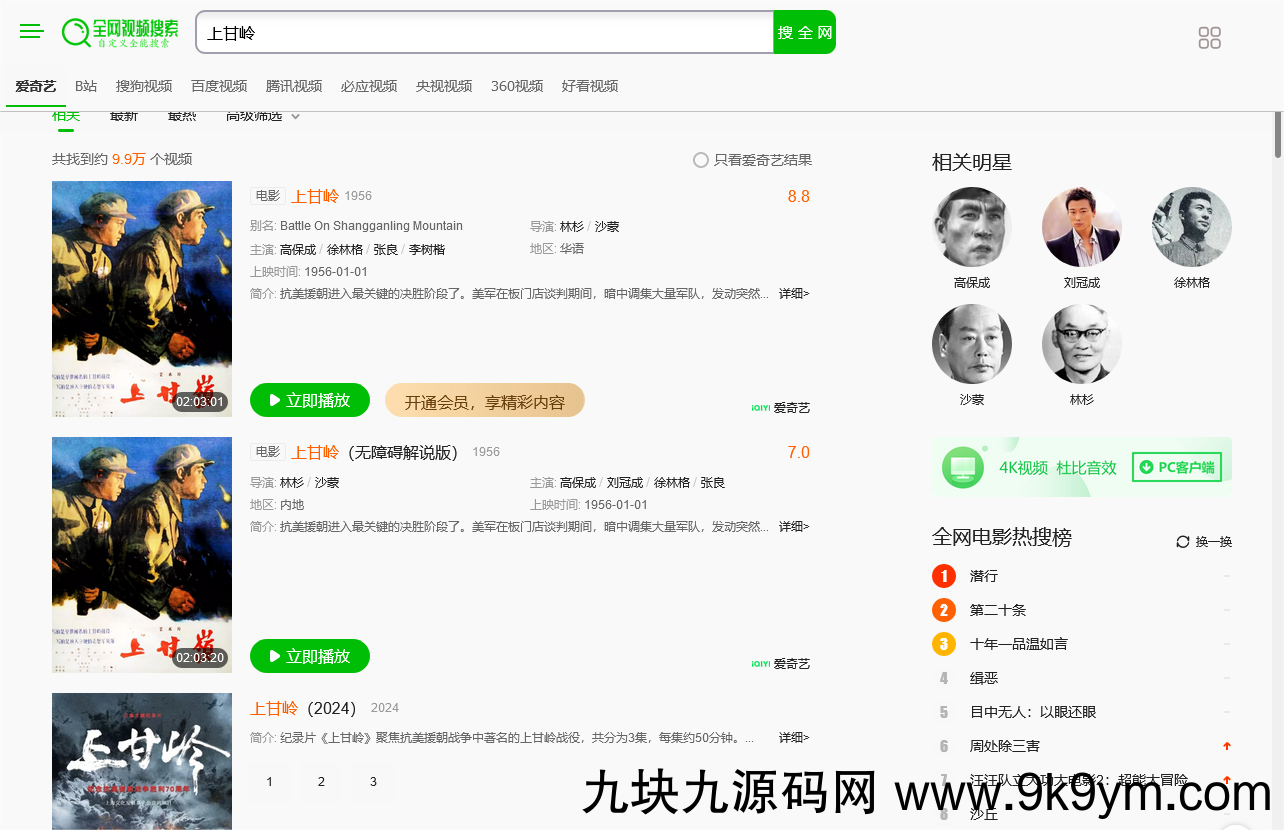The image size is (1284, 830).
Task: Click actor 高保成 in first result cast
Action: (298, 250)
